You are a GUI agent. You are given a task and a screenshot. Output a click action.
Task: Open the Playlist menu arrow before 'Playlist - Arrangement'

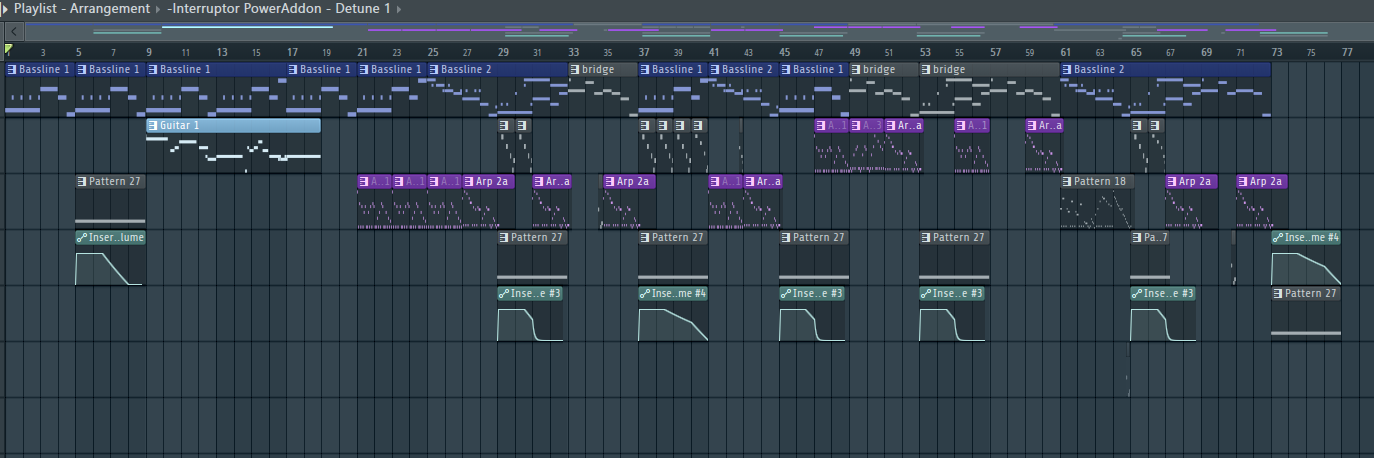coord(5,8)
